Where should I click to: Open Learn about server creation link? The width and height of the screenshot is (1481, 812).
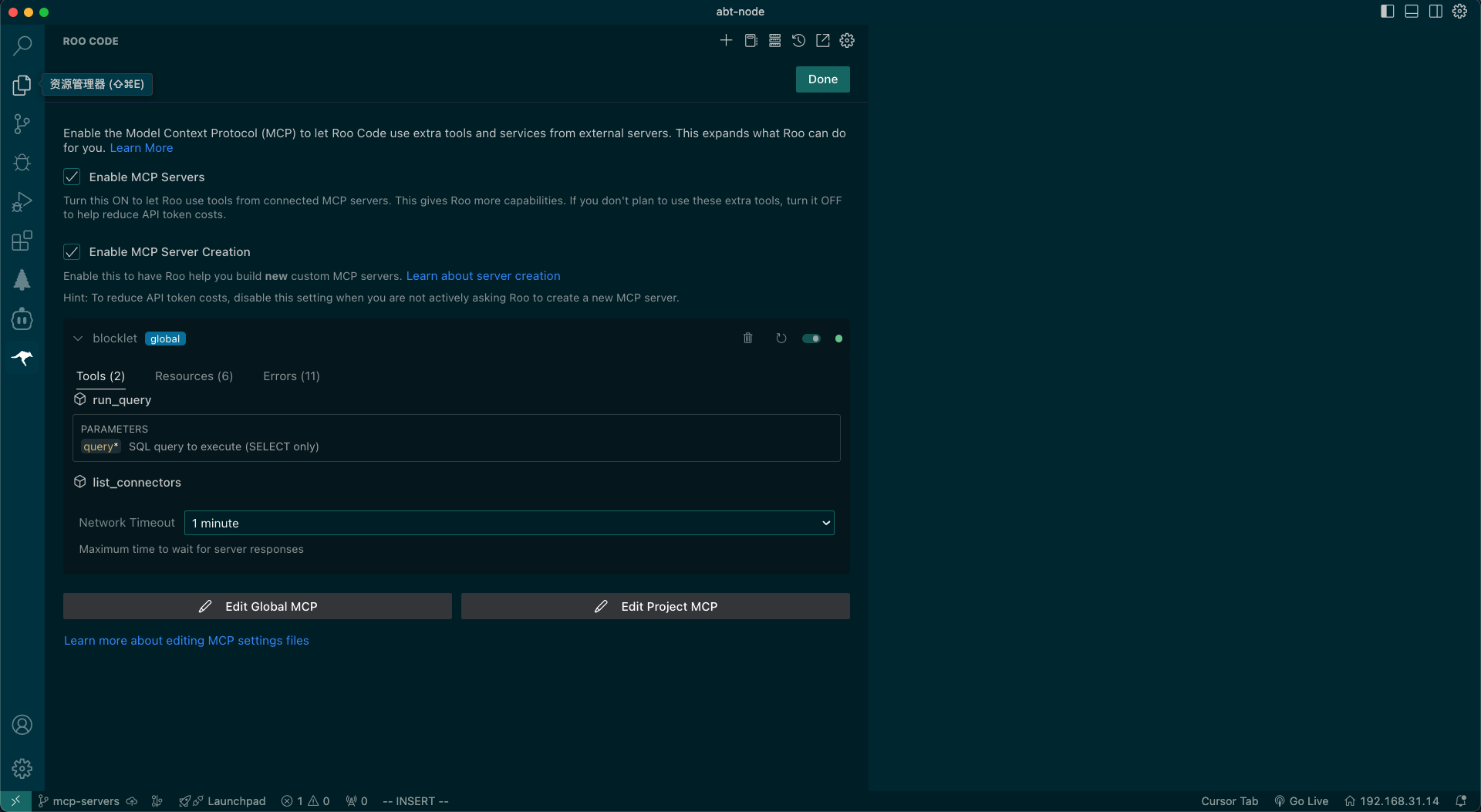[x=483, y=276]
